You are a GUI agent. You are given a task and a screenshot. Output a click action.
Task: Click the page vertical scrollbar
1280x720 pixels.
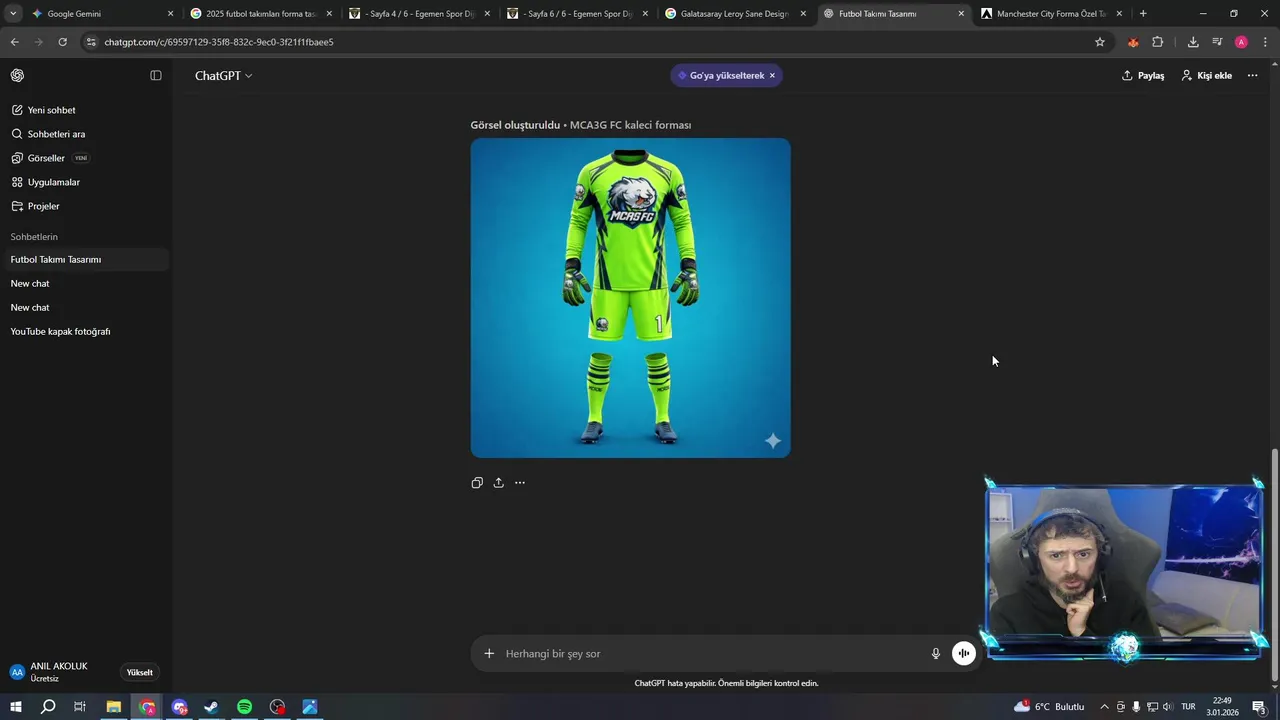(x=1274, y=566)
